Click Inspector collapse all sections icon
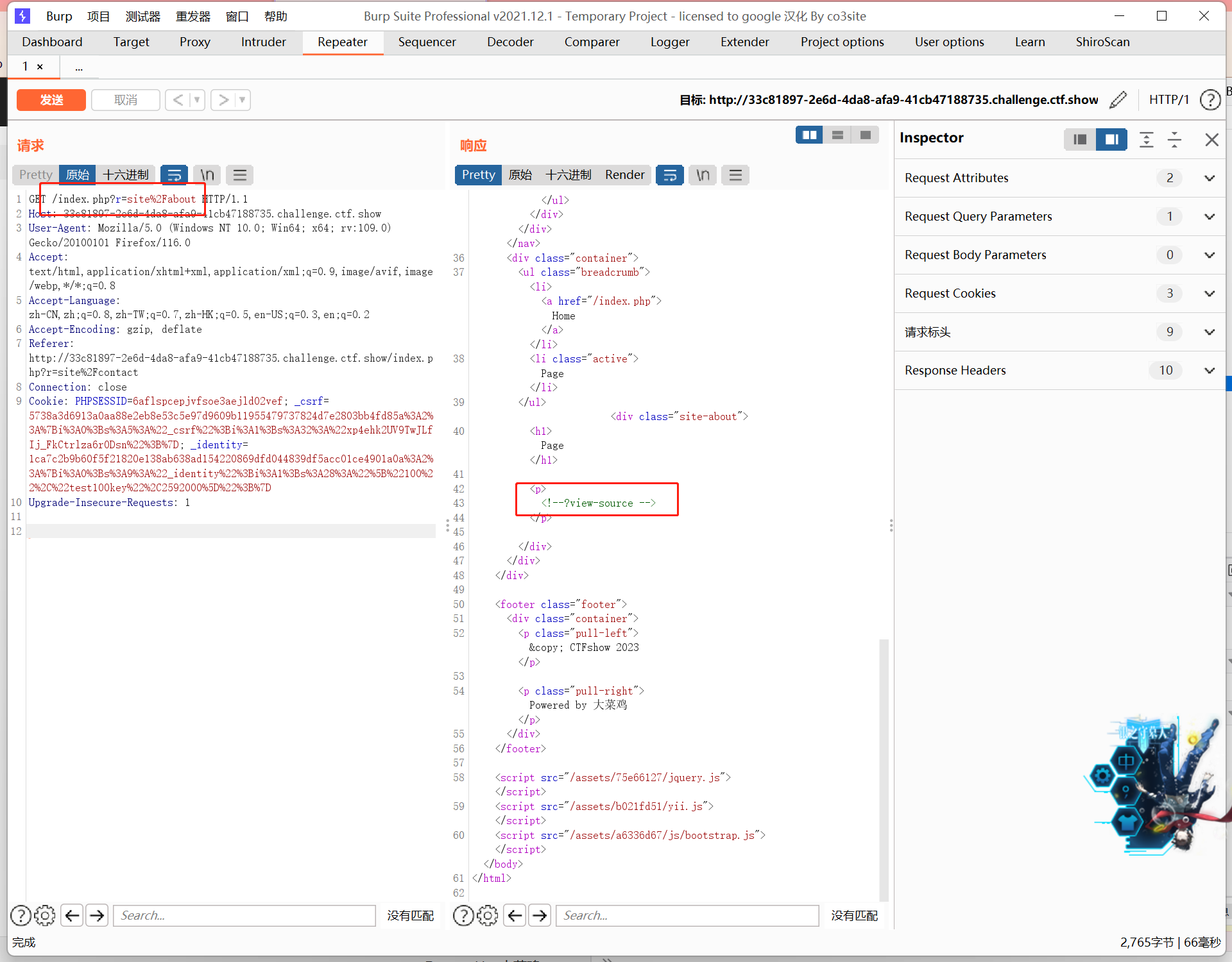This screenshot has height=962, width=1232. click(1174, 139)
